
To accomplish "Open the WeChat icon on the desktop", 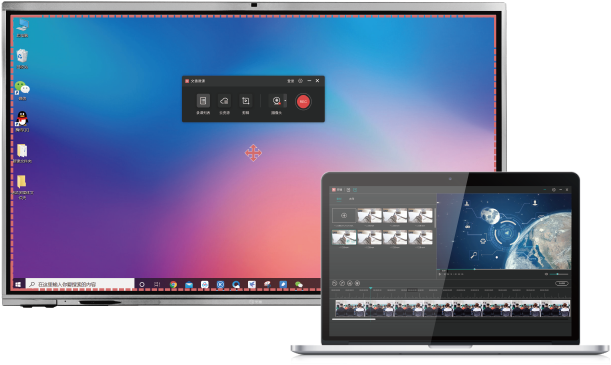I will point(22,90).
